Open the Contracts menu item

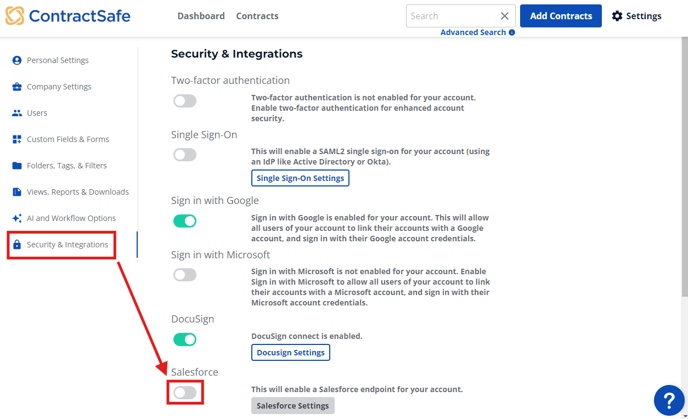pyautogui.click(x=257, y=16)
